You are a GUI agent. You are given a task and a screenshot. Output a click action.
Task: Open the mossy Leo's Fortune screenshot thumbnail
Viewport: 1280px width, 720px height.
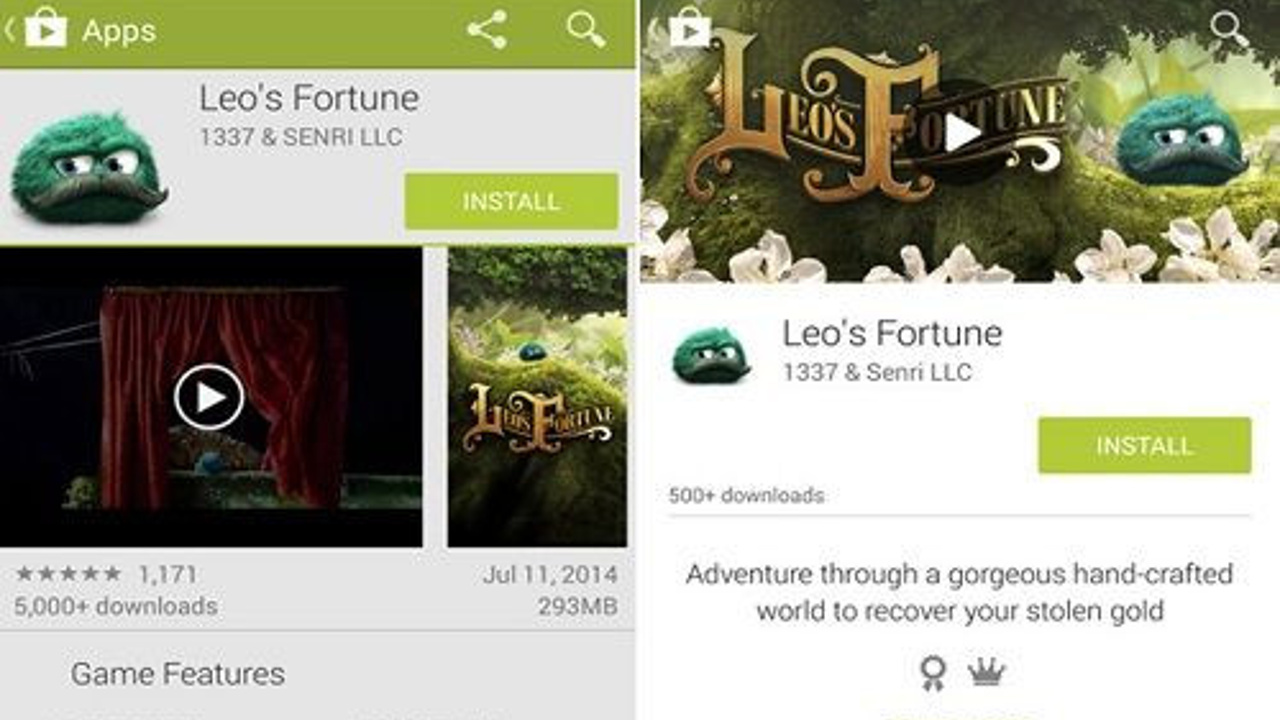[537, 397]
